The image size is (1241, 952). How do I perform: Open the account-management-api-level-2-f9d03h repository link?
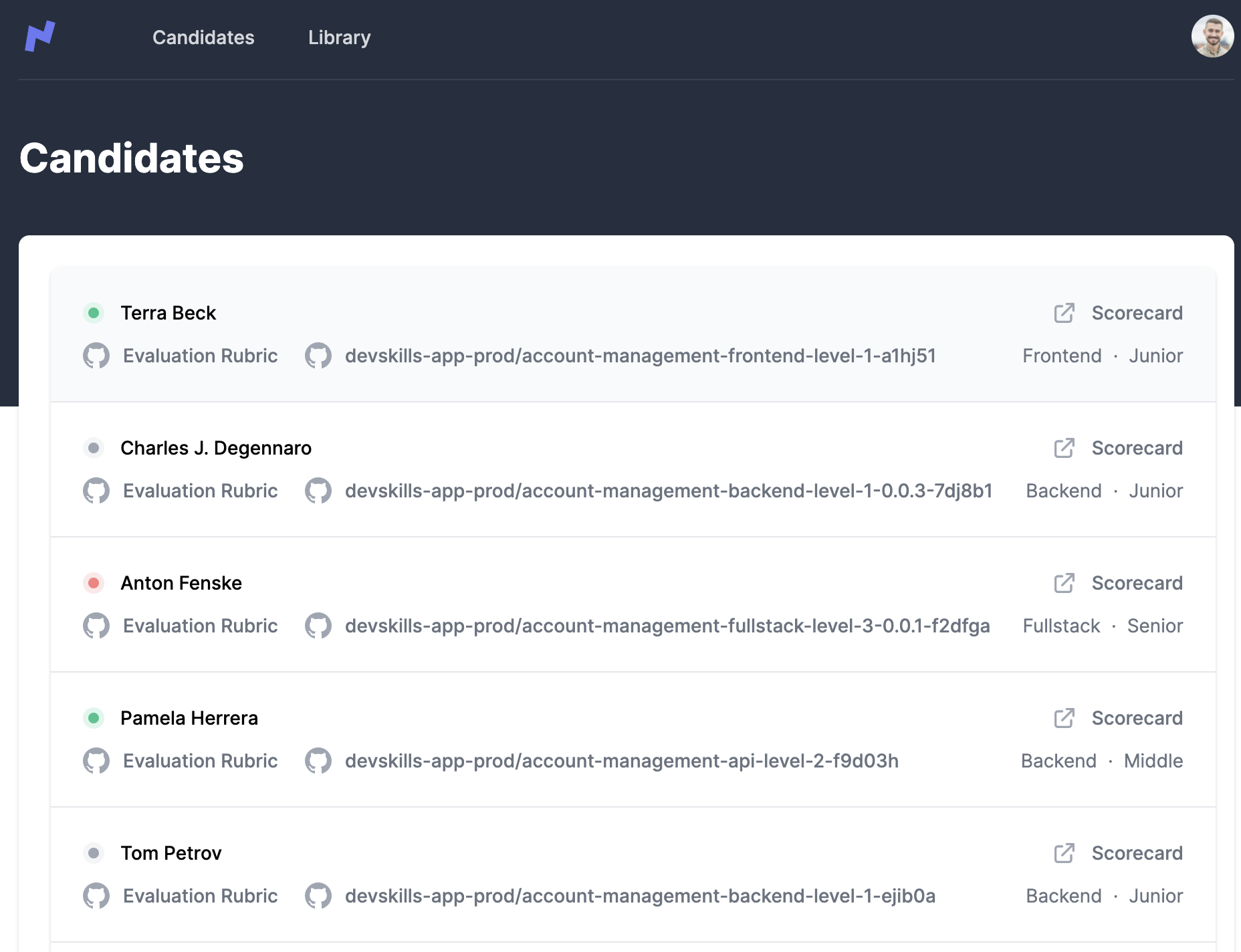[622, 761]
